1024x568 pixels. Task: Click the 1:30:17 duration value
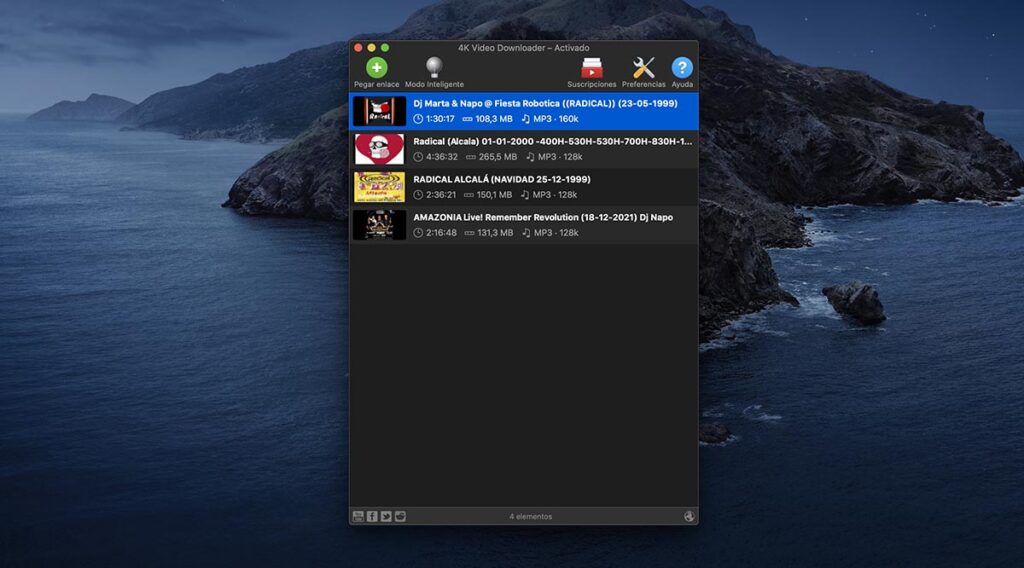pos(440,119)
